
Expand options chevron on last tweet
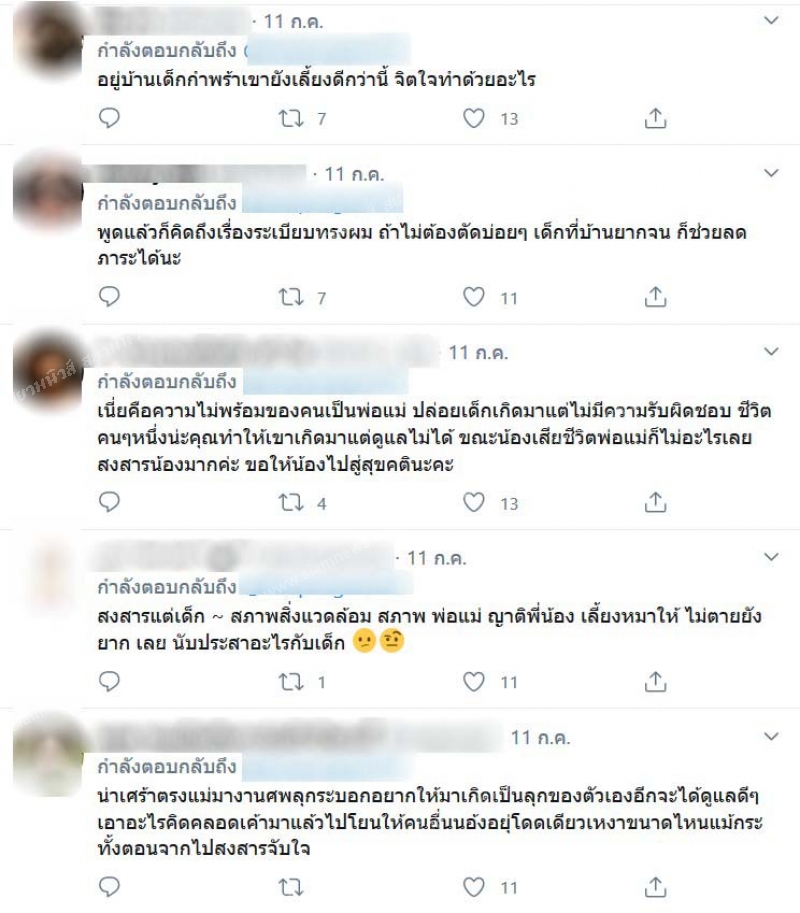(x=771, y=737)
